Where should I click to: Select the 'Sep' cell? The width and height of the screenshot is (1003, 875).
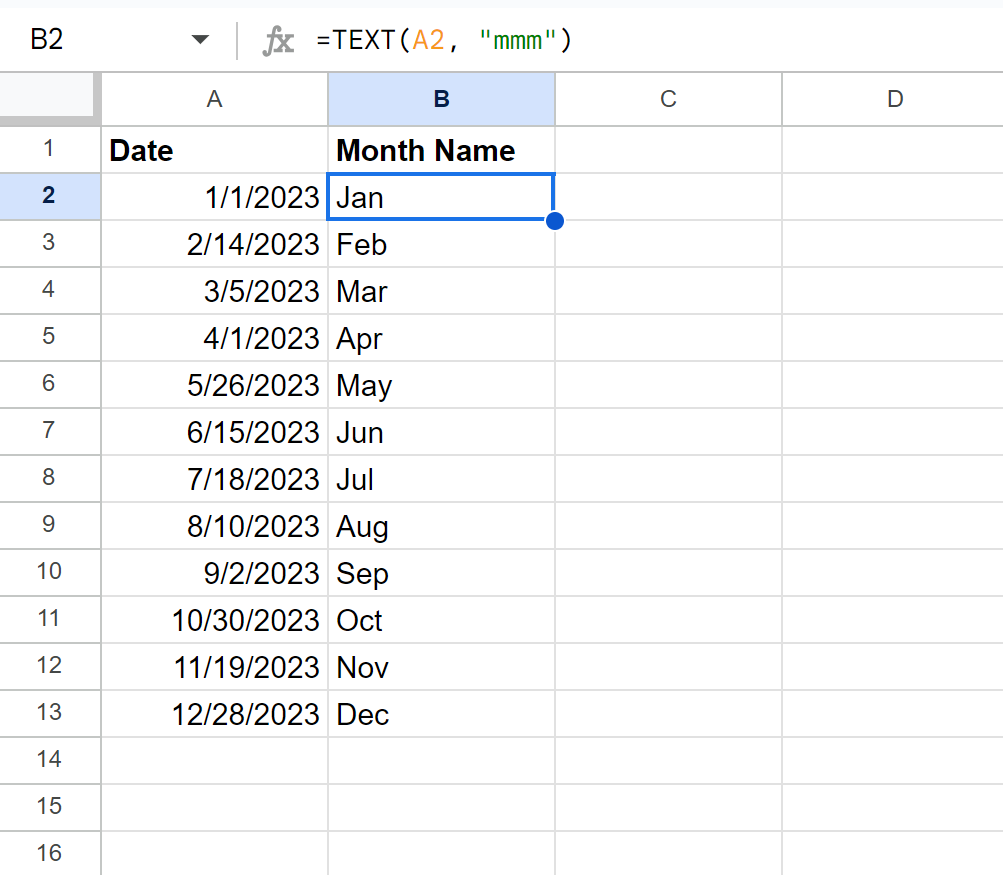441,572
